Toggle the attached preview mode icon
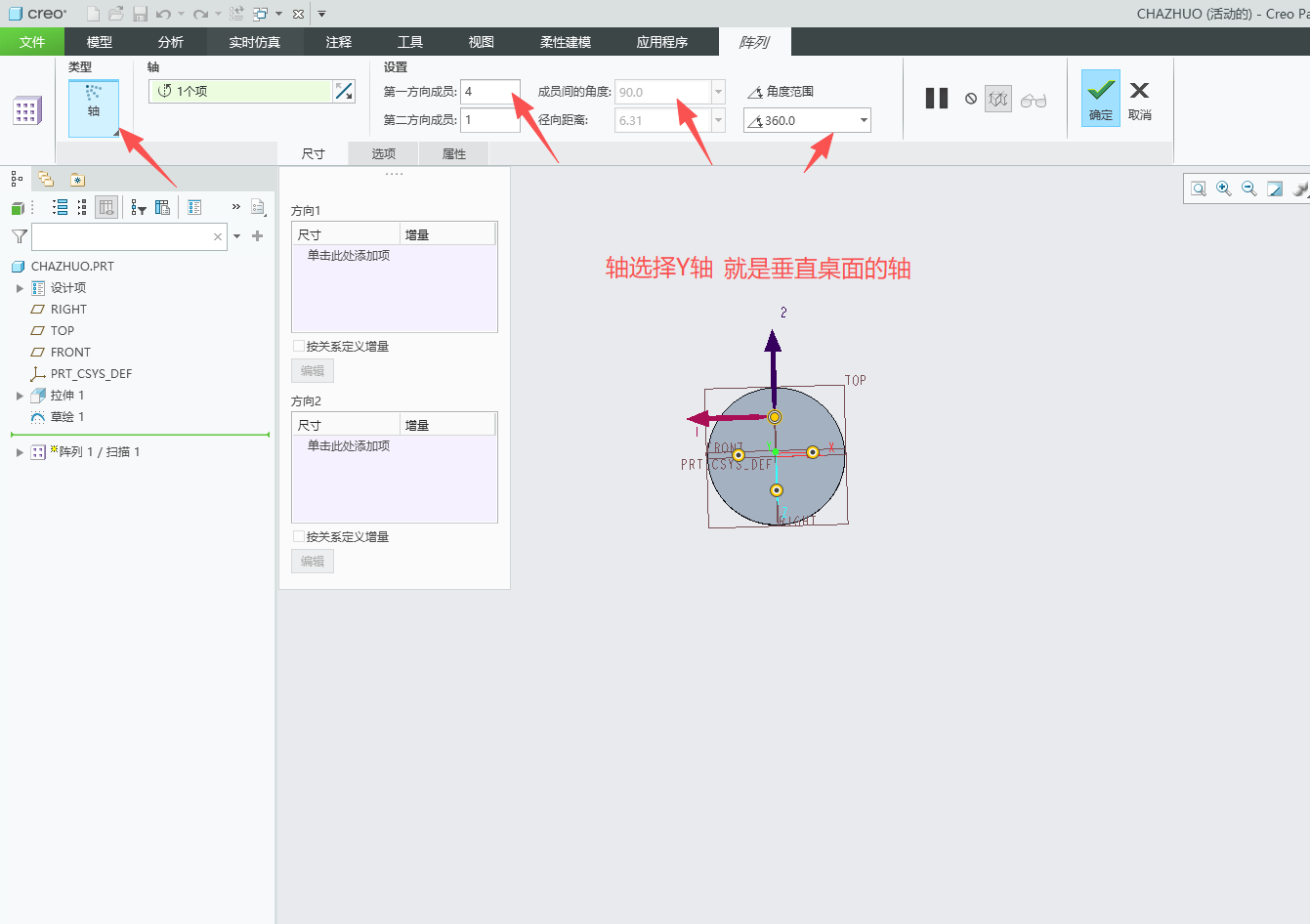The image size is (1310, 924). tap(997, 99)
